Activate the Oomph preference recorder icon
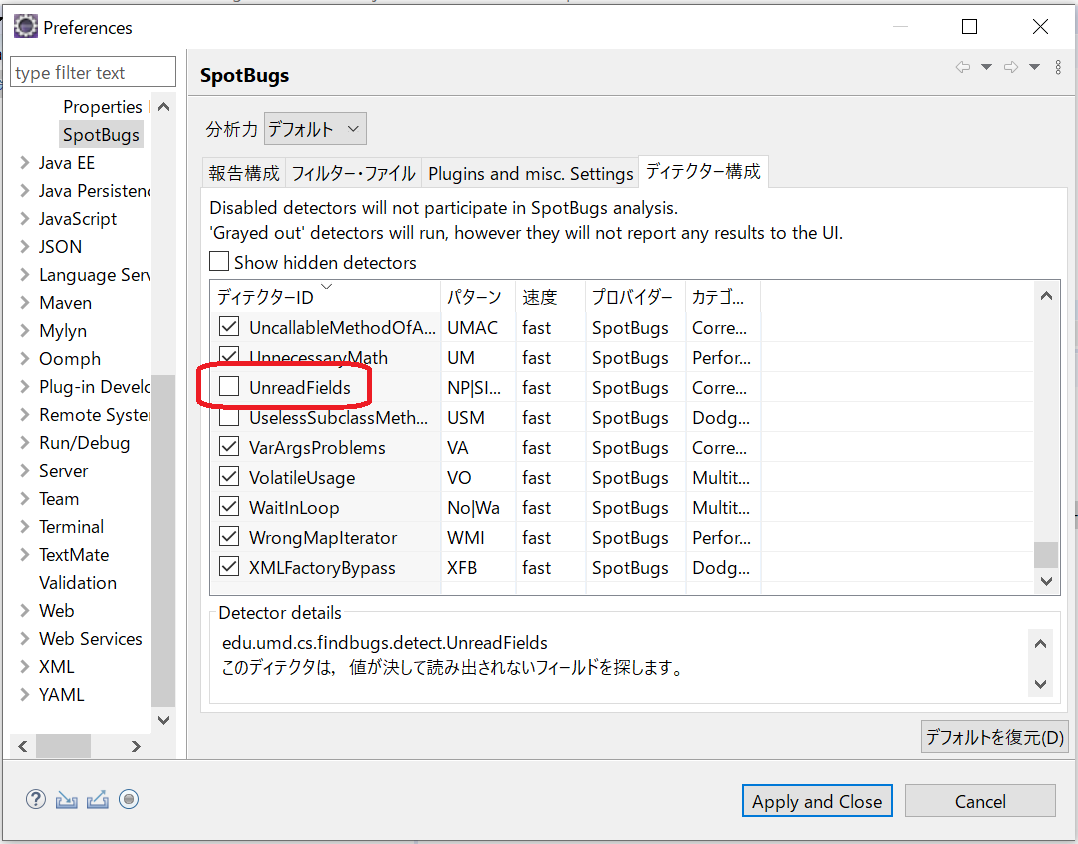The image size is (1078, 844). (128, 799)
